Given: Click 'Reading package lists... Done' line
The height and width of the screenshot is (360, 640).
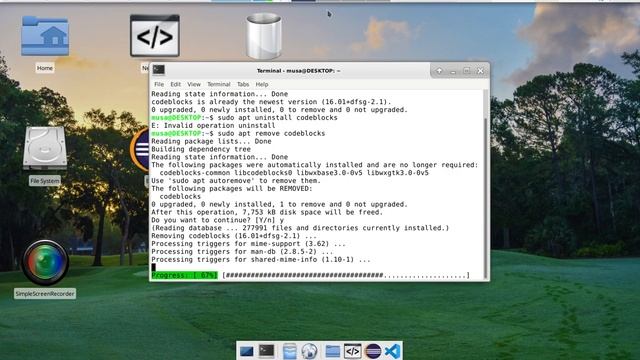Looking at the screenshot, I should pyautogui.click(x=211, y=141).
